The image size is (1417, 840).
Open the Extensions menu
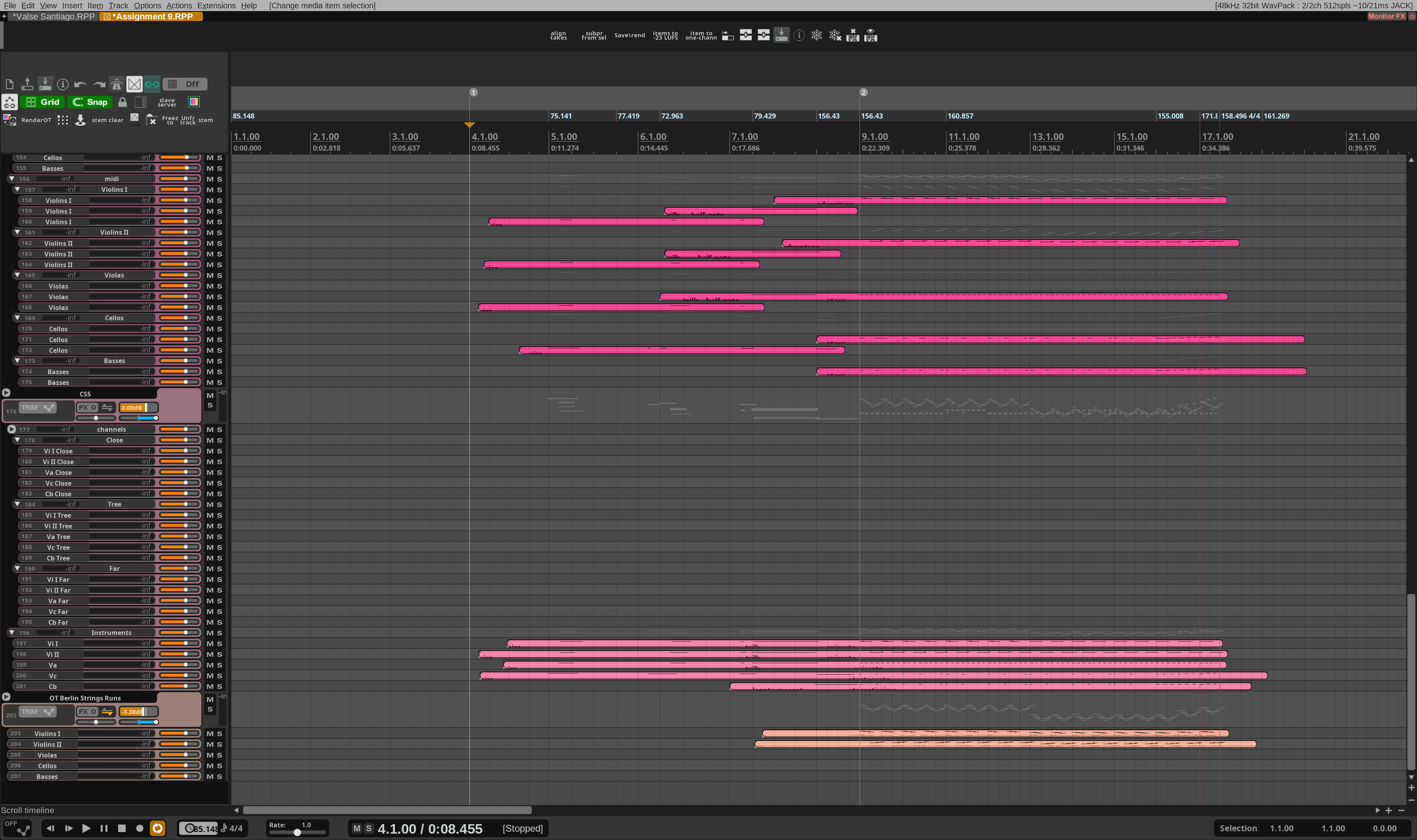point(216,6)
